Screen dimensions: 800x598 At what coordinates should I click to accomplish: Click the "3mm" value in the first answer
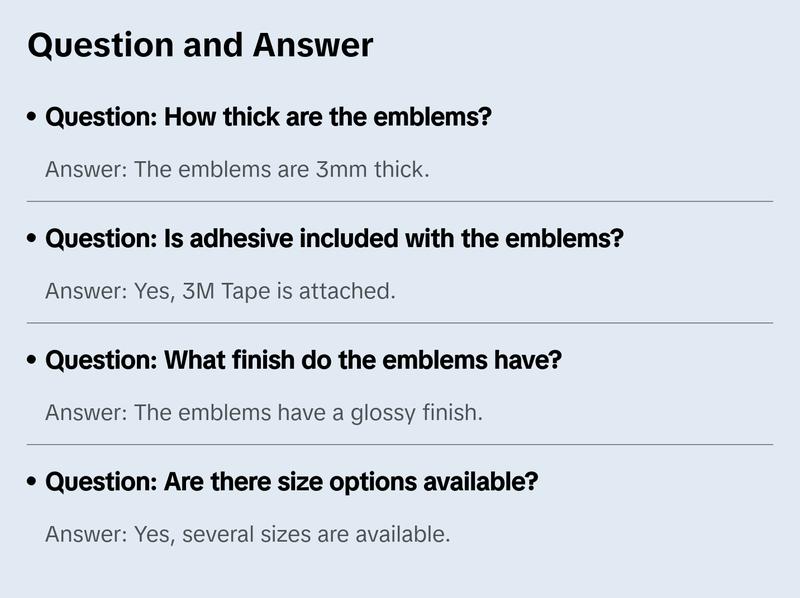pos(341,170)
